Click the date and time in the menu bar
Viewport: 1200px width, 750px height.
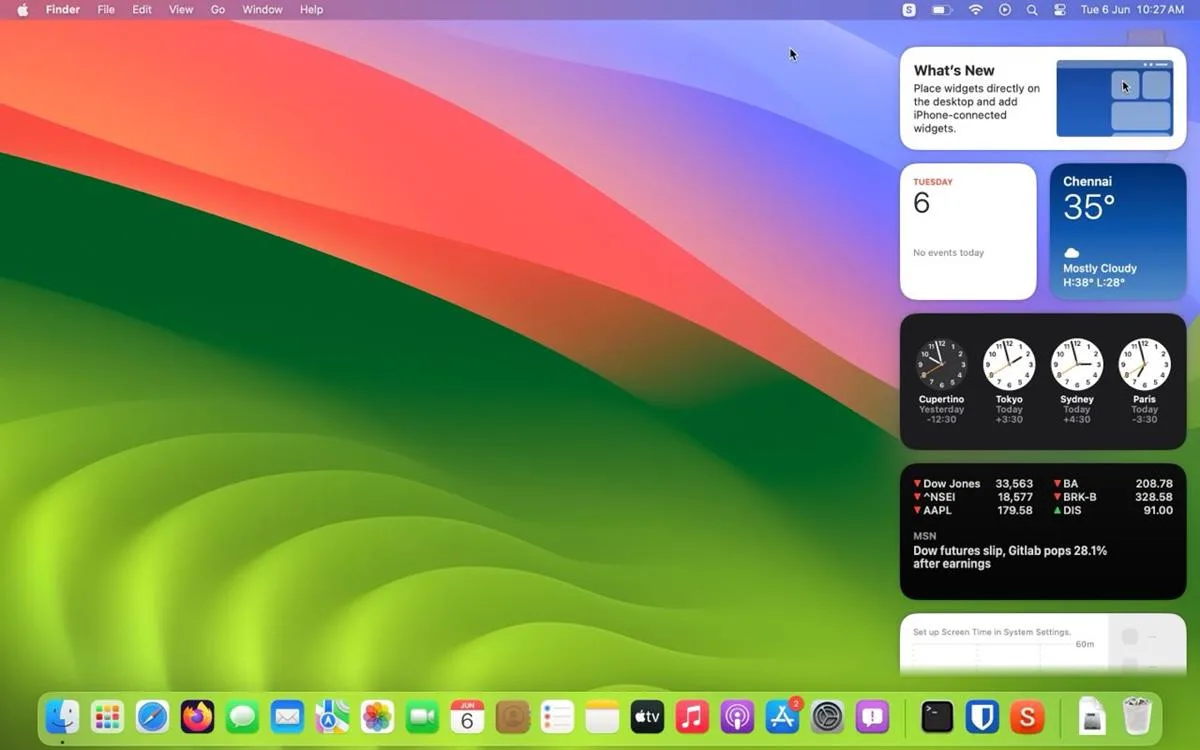(x=1132, y=10)
